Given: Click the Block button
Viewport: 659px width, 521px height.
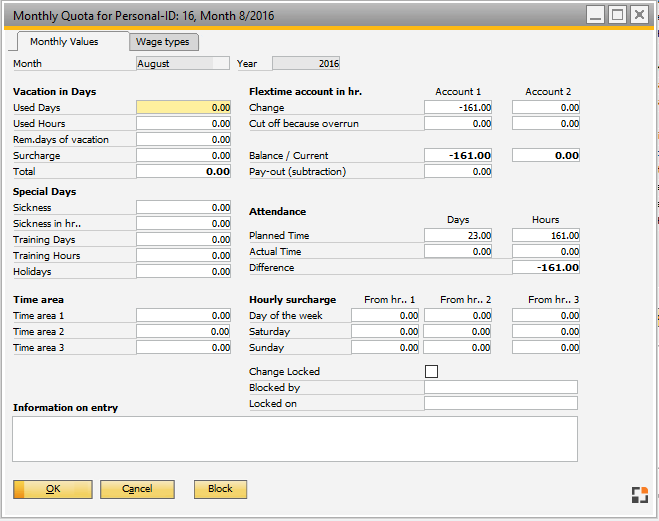Looking at the screenshot, I should pos(220,489).
